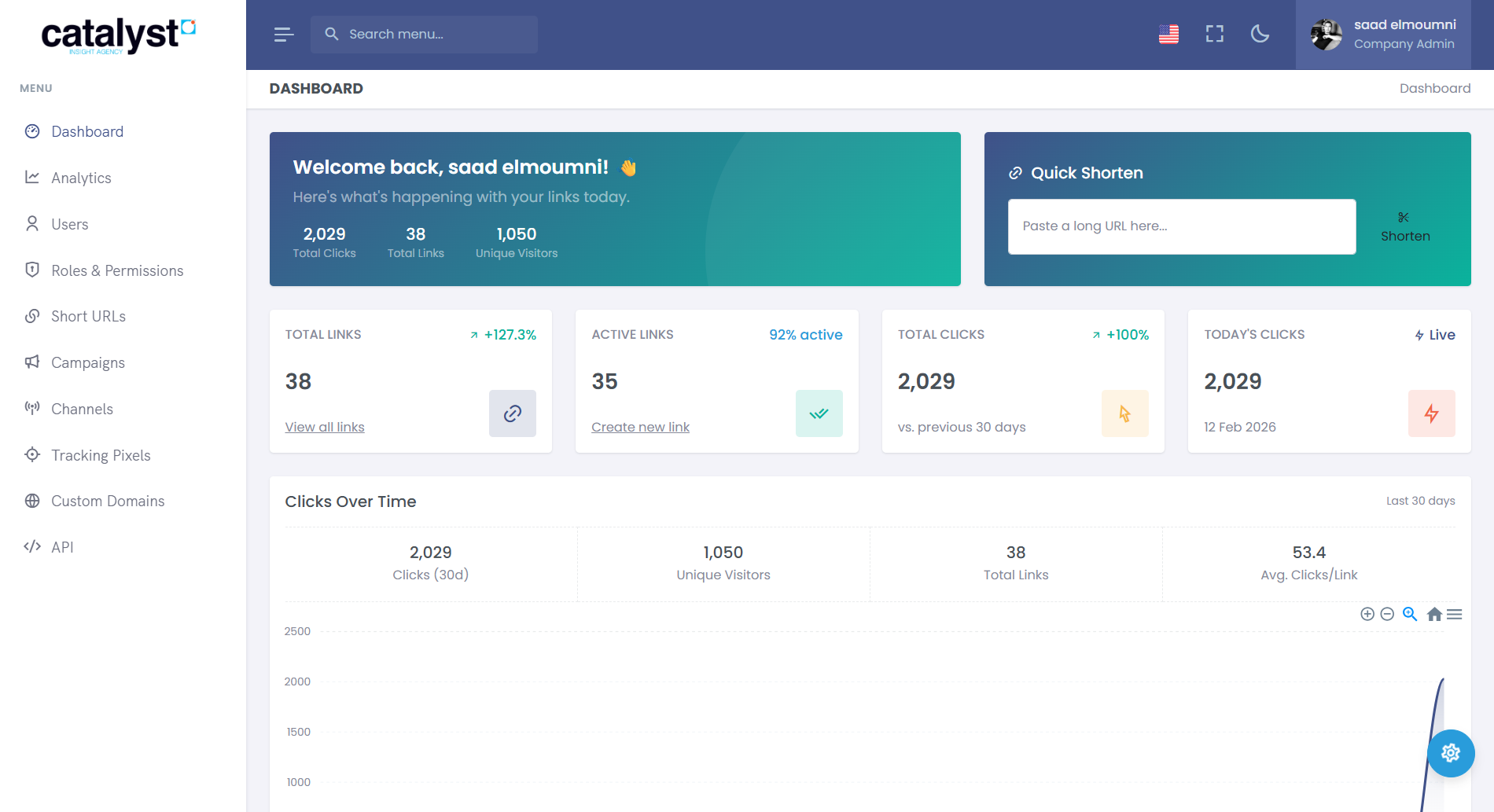Zoom in on the Clicks Over Time chart
Screen dimensions: 1494x812
(x=1367, y=614)
